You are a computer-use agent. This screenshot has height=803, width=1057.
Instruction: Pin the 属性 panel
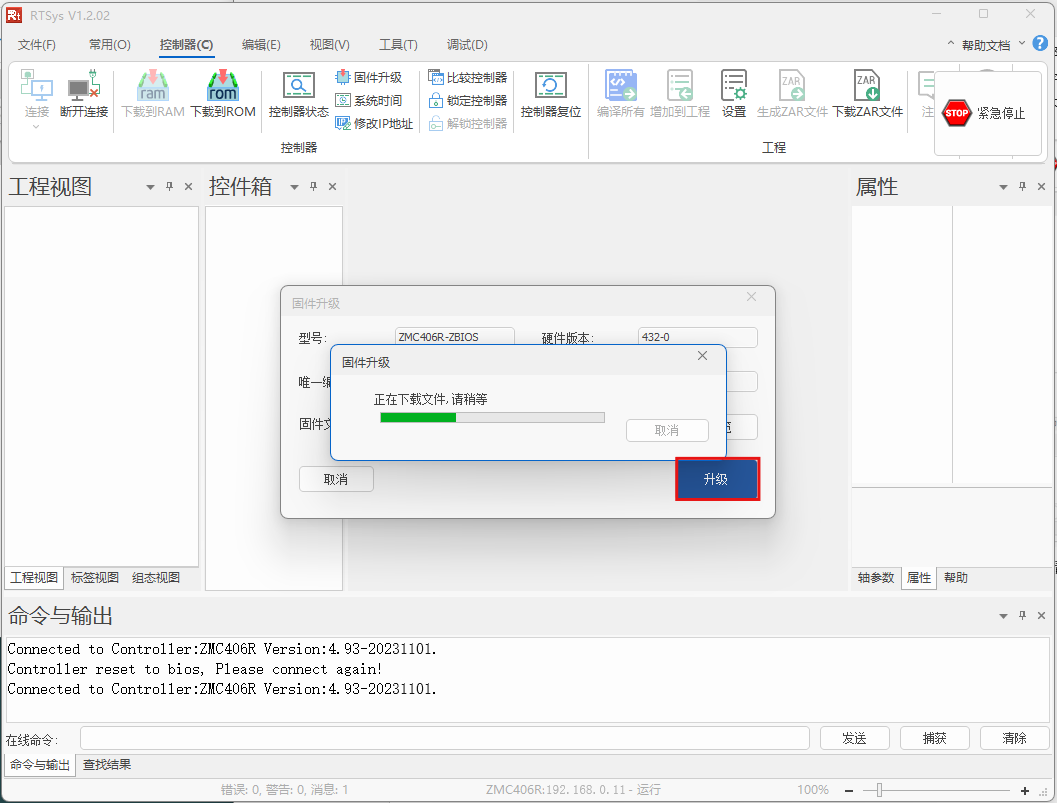tap(1023, 187)
